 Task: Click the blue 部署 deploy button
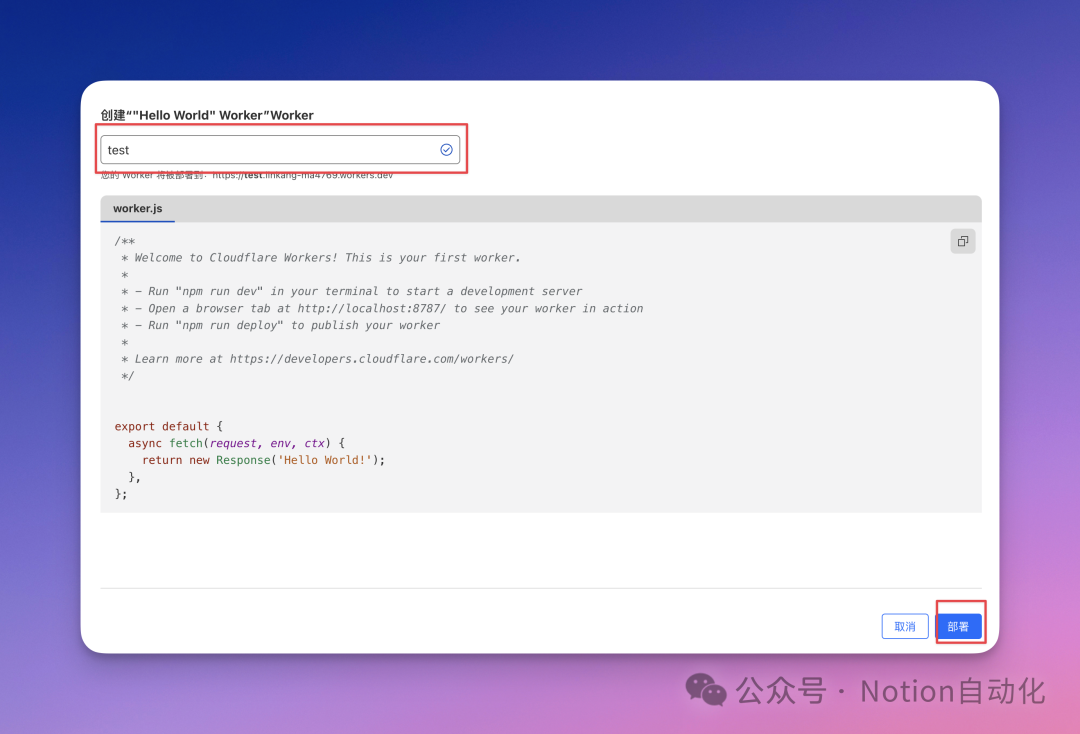pos(958,626)
